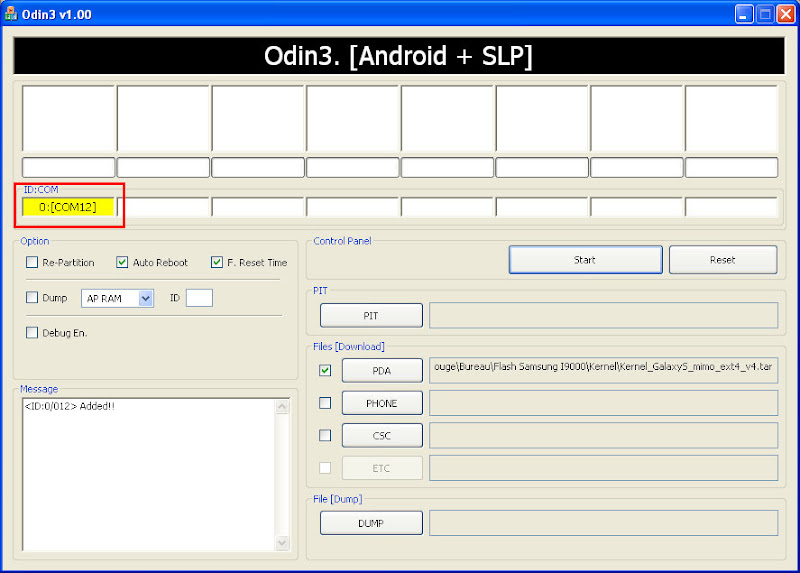Click the DUMP file path field
This screenshot has height=573, width=800.
[604, 523]
